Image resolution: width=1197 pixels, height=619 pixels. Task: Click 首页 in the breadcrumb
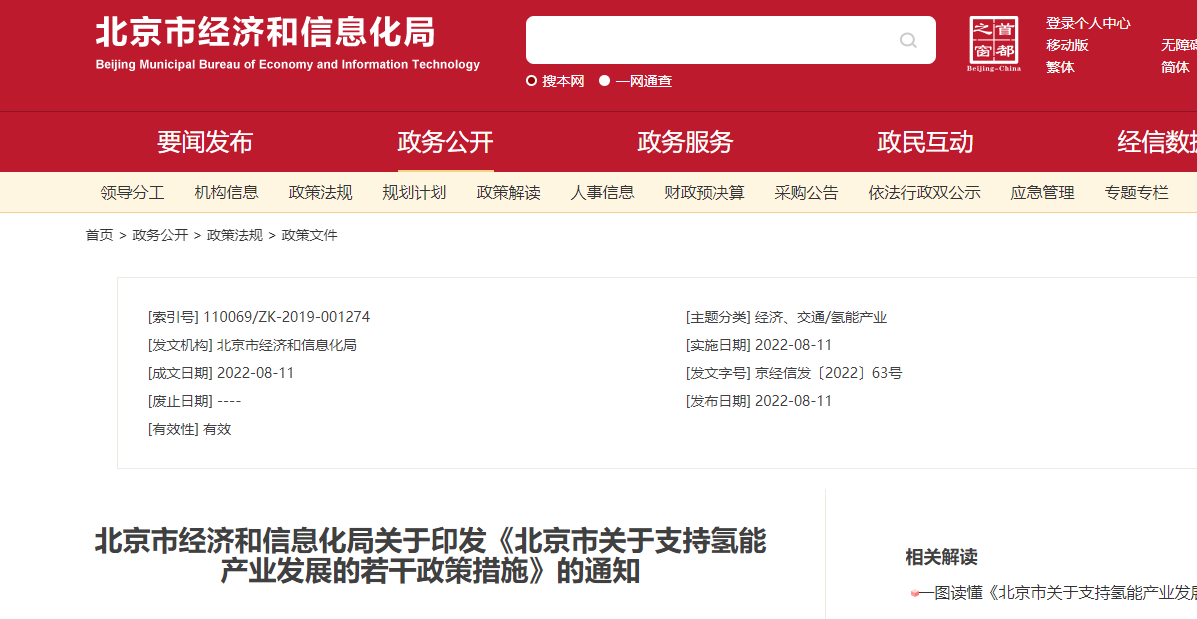point(99,235)
